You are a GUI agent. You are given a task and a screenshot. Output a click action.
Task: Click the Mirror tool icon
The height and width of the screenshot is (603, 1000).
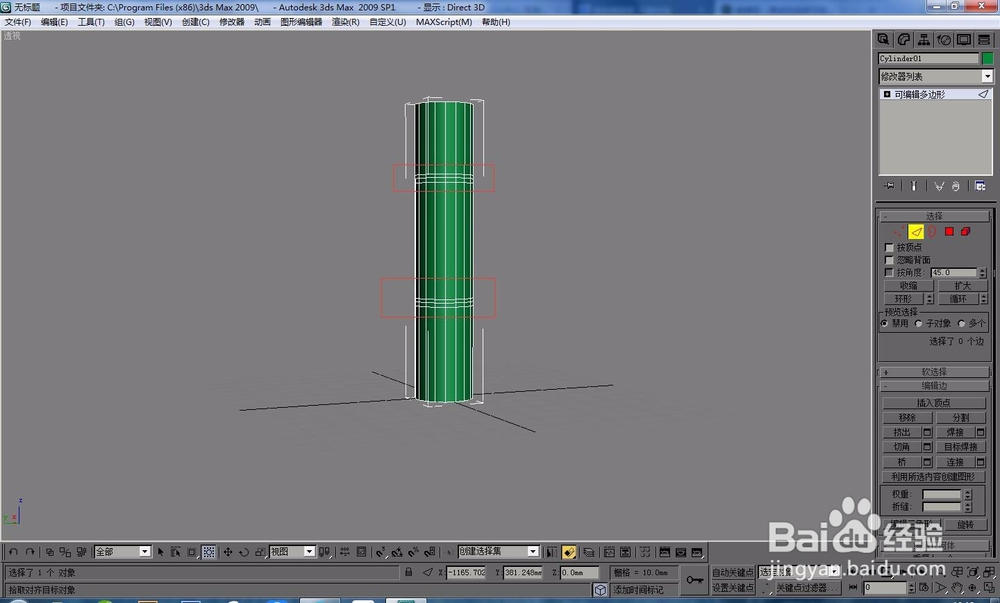552,552
